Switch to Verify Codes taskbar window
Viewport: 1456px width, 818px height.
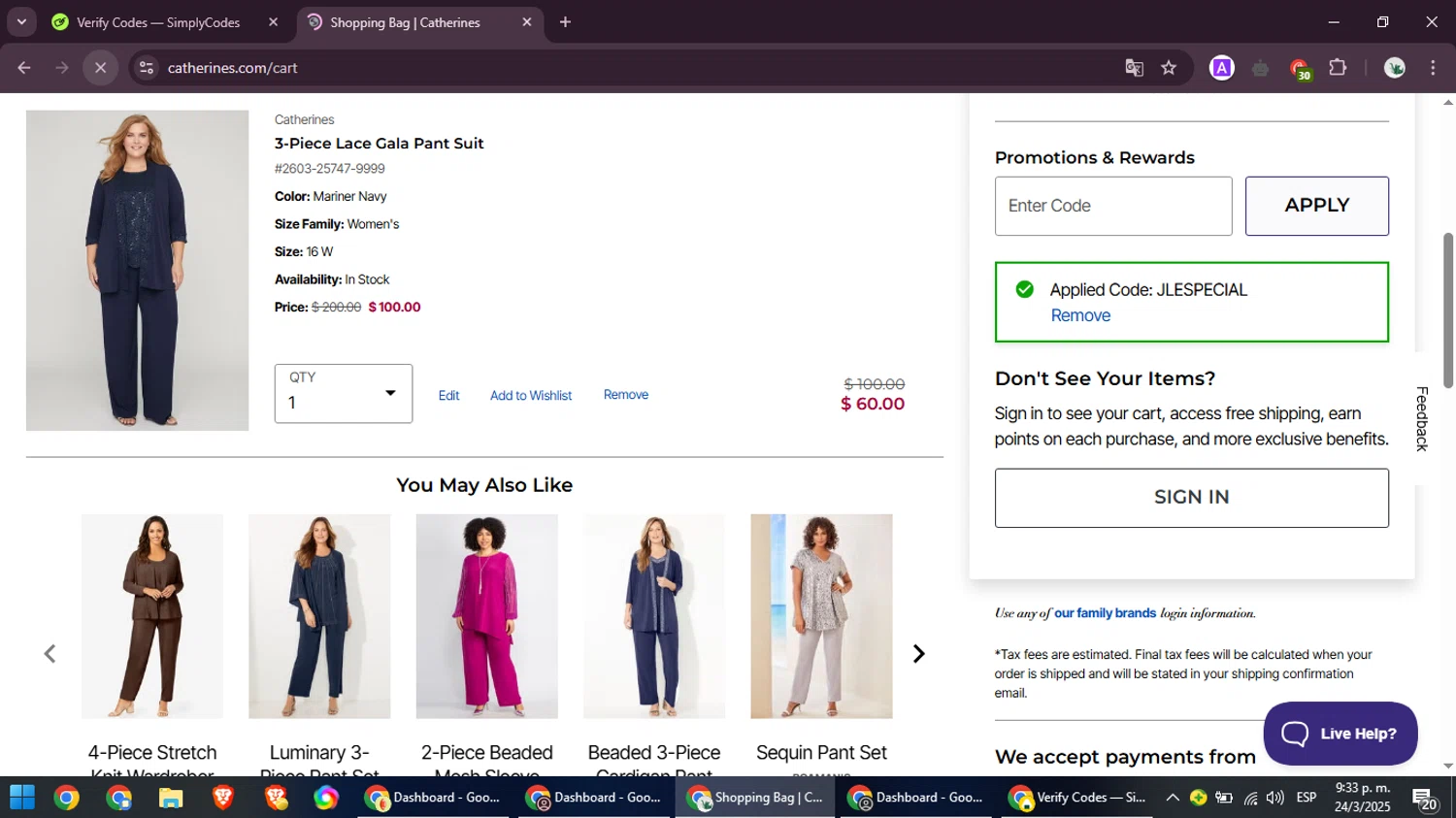point(1077,798)
